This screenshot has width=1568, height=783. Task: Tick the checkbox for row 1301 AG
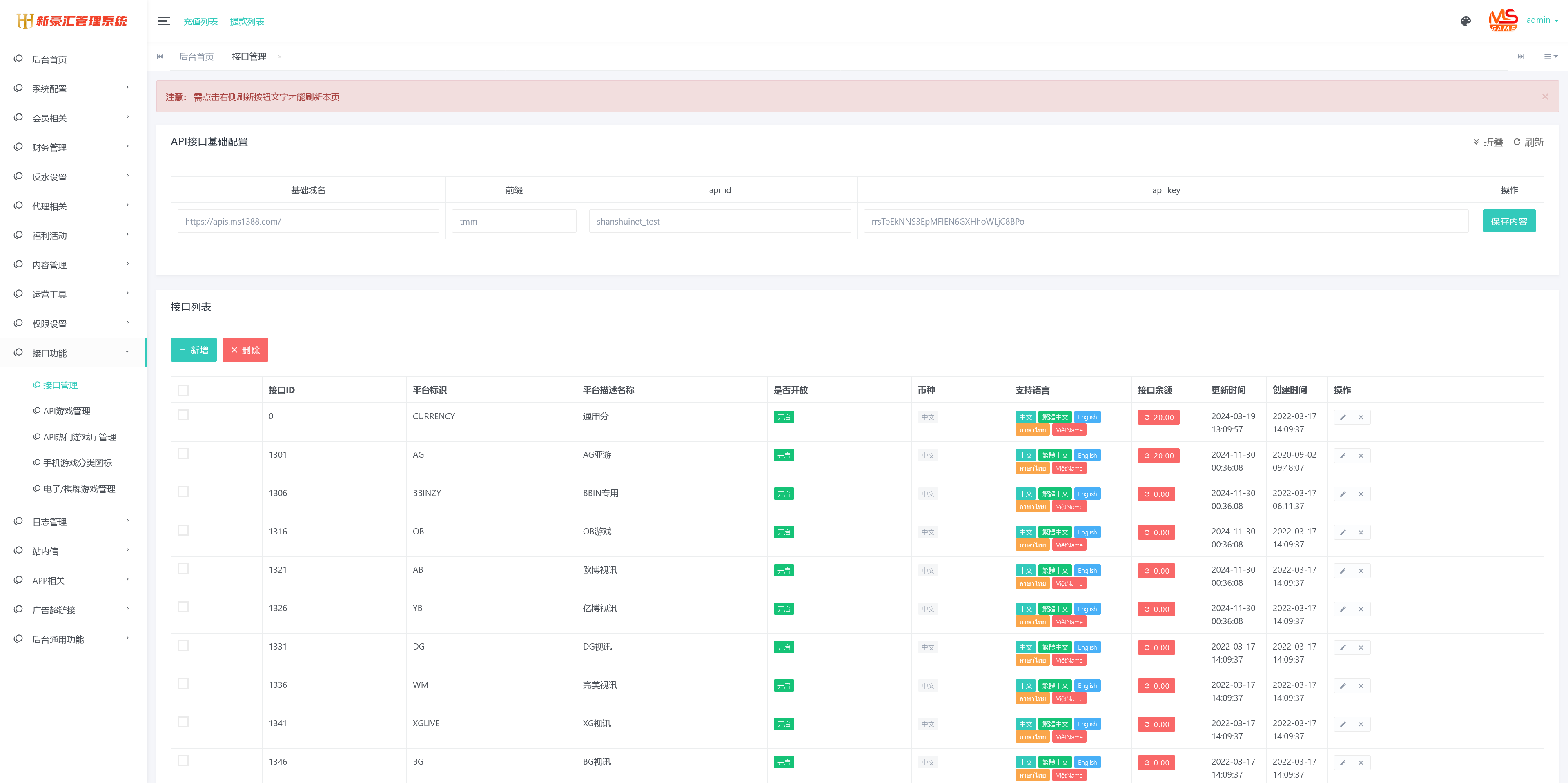pos(183,453)
